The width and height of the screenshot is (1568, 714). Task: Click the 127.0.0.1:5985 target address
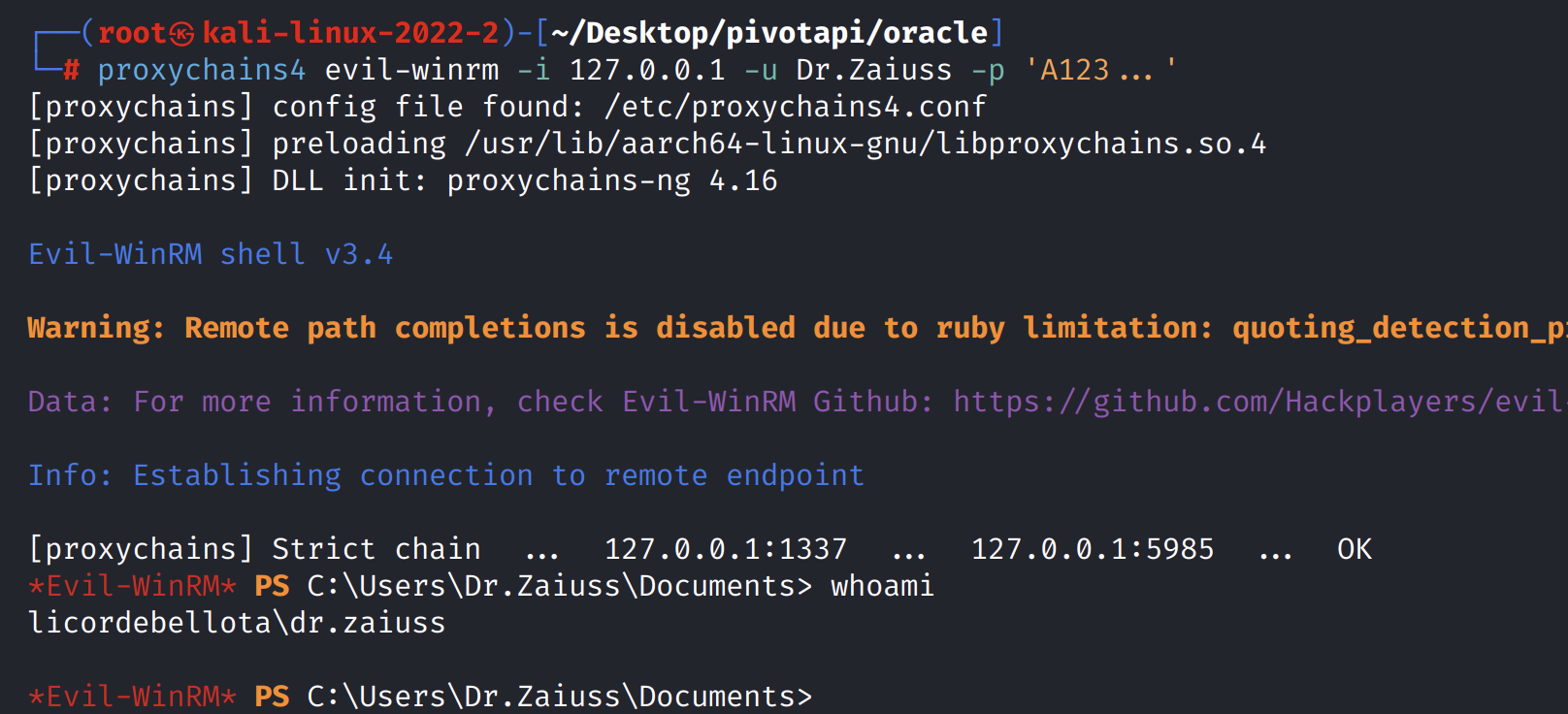[1093, 549]
